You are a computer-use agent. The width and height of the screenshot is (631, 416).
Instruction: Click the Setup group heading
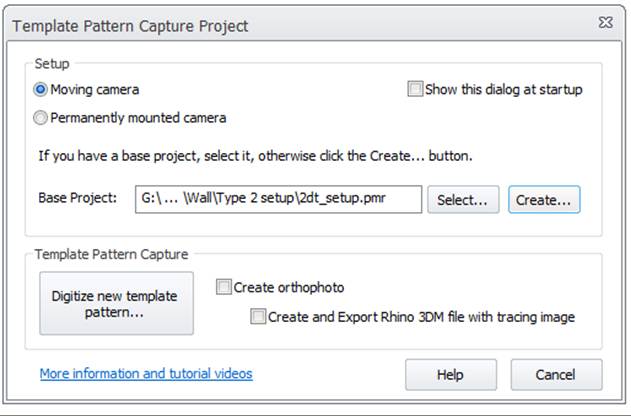click(x=52, y=63)
